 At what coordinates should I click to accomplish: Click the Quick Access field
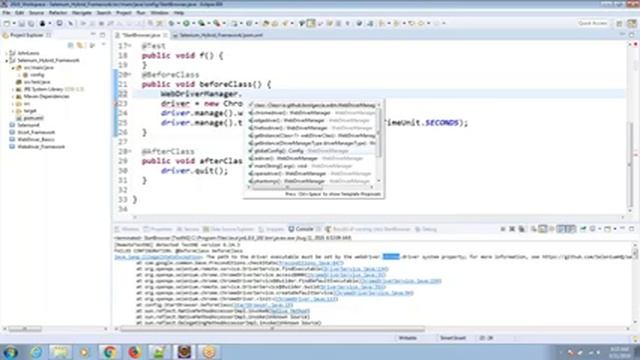click(x=593, y=23)
